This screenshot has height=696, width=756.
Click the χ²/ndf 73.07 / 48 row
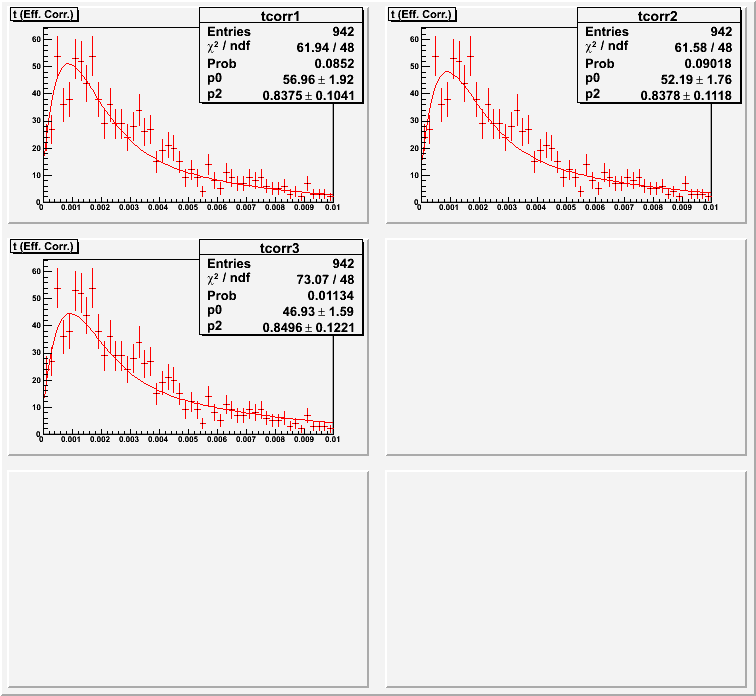(x=281, y=279)
